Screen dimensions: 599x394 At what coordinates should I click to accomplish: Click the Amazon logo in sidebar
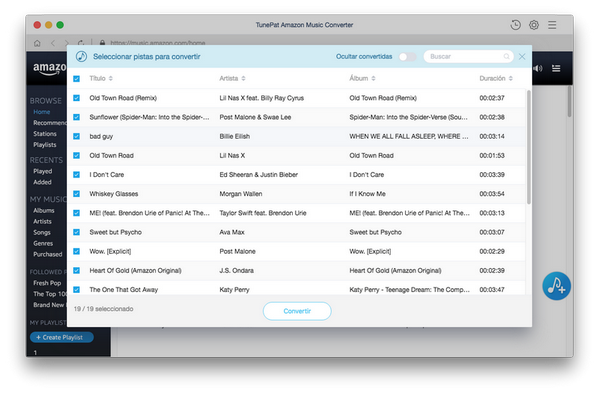tap(49, 69)
